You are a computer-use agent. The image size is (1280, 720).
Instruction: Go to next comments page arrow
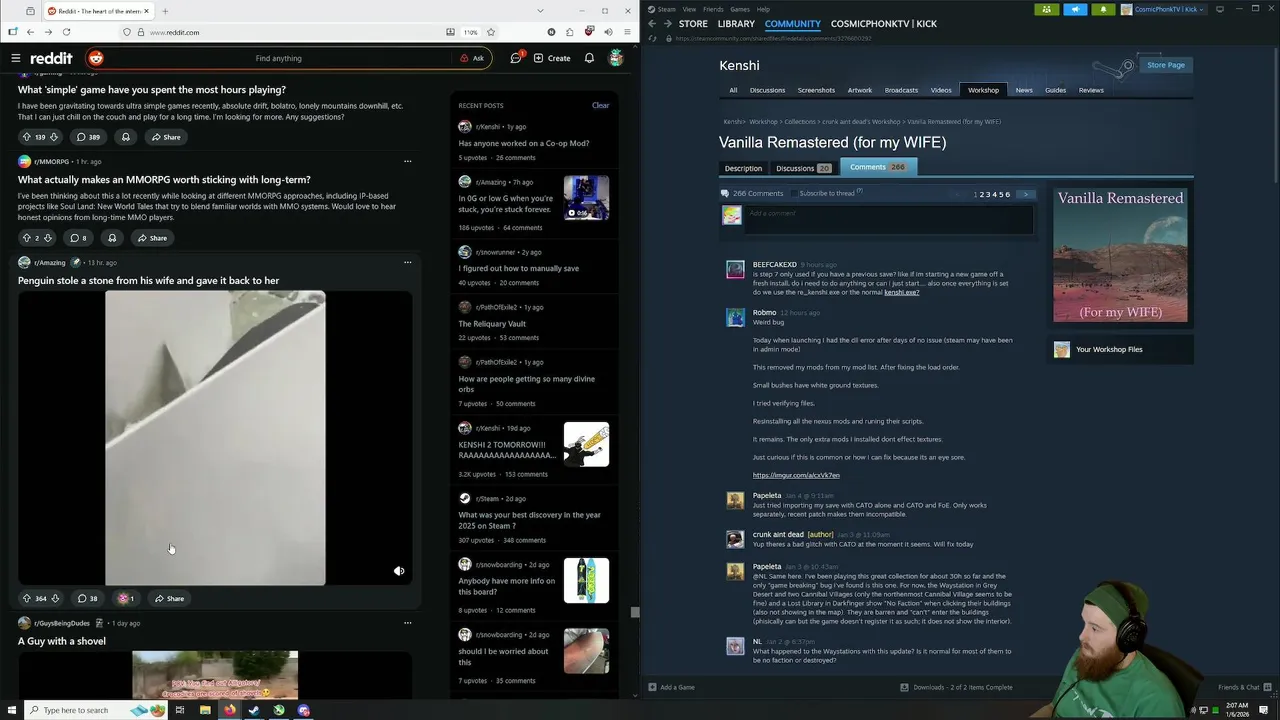coord(1026,194)
